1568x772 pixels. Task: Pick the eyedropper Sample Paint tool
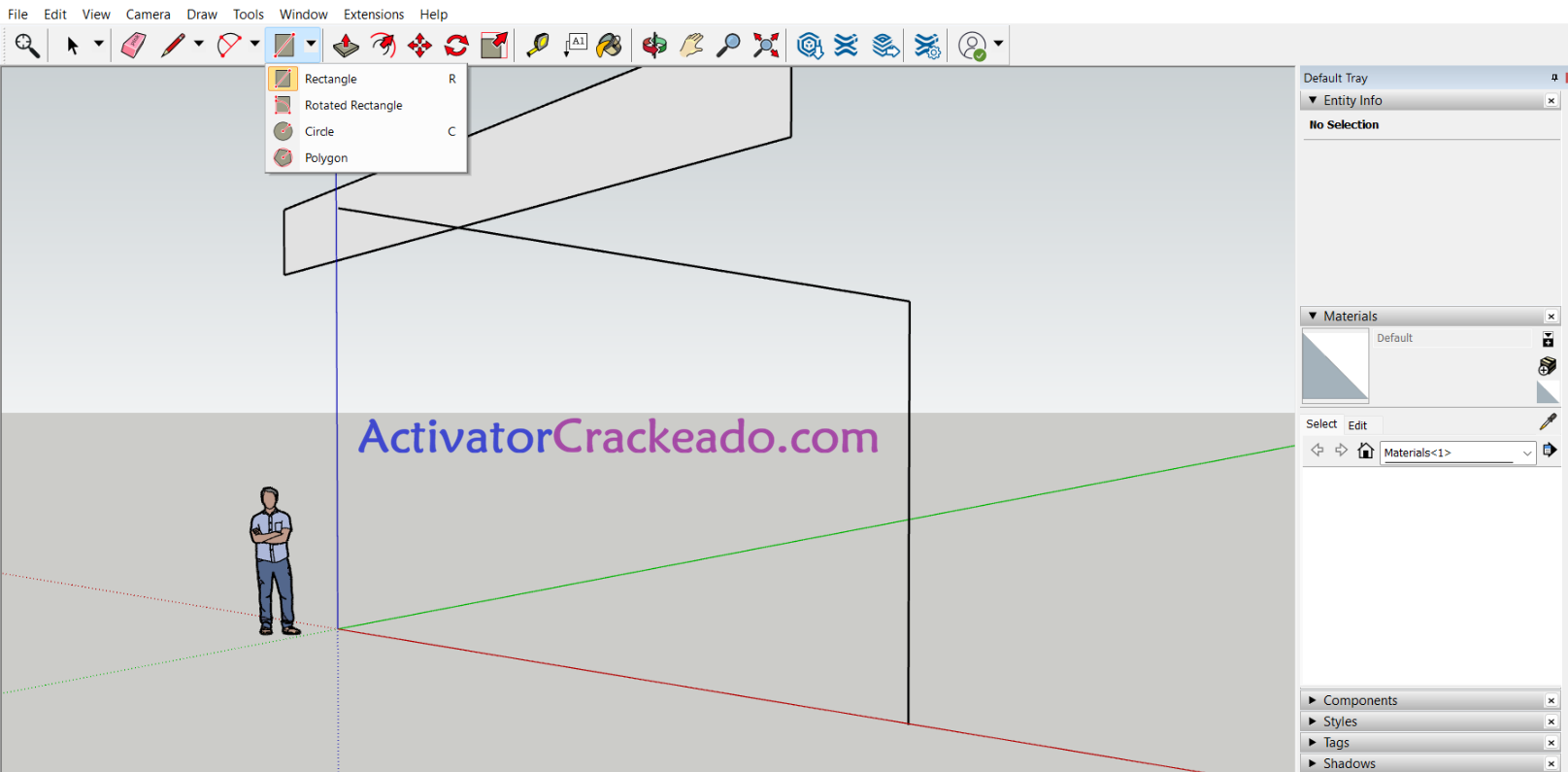coord(1548,421)
